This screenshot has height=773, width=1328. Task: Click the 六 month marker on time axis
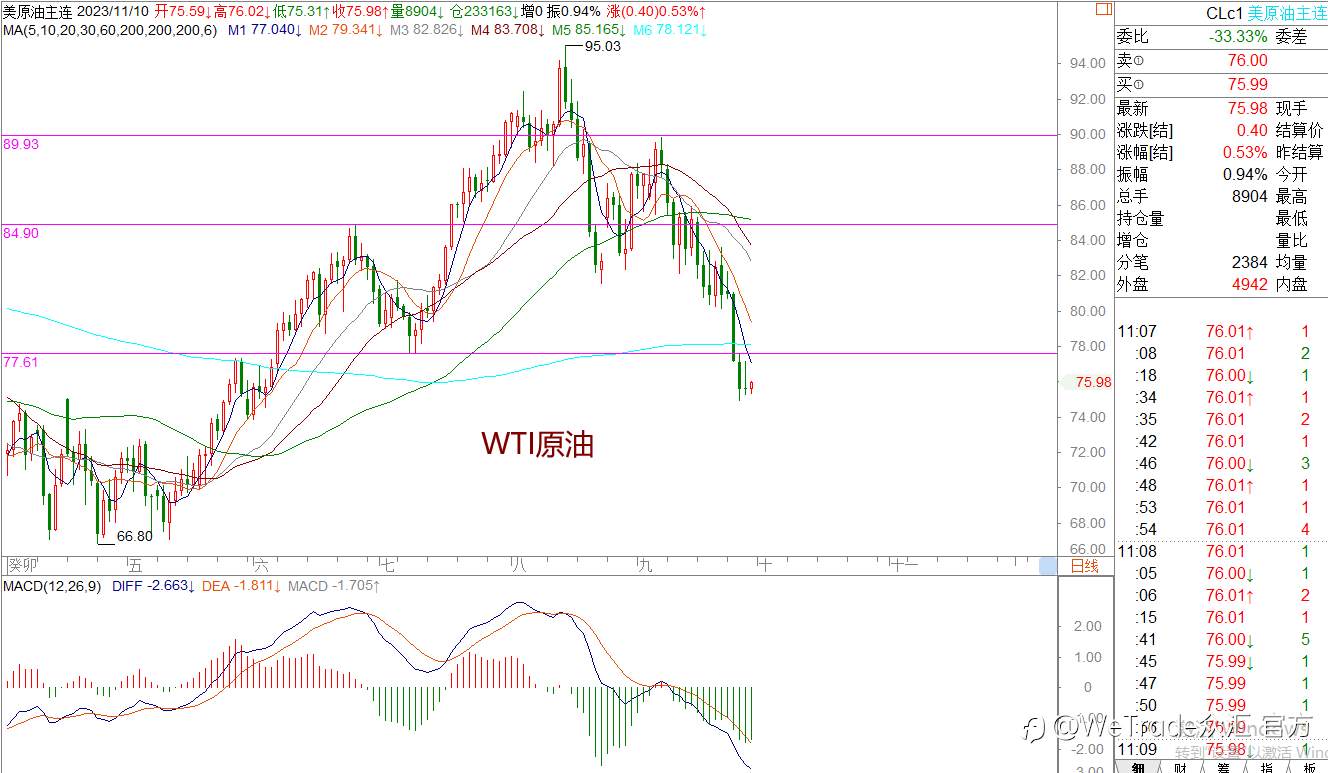click(262, 566)
